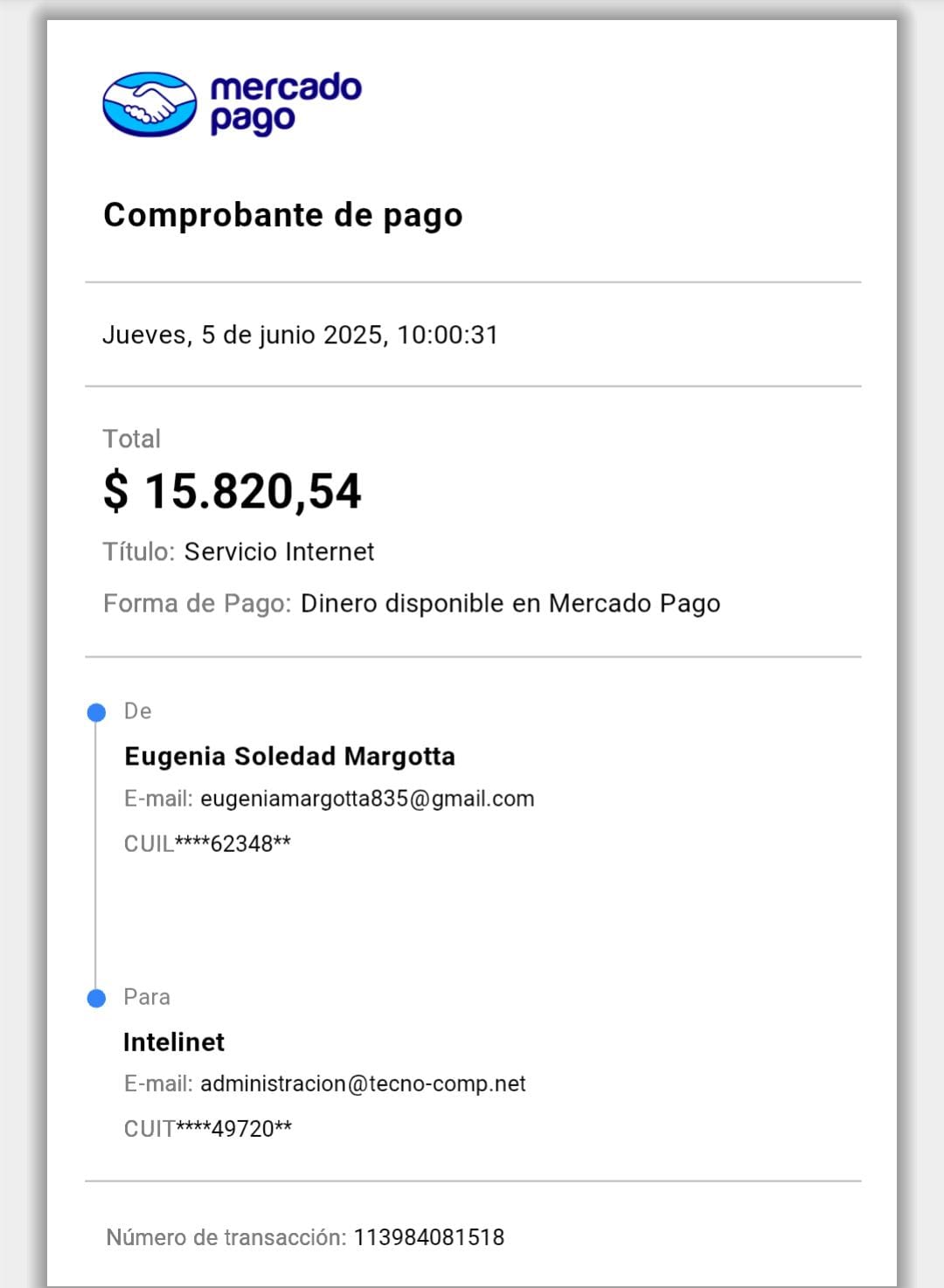This screenshot has height=1288, width=944.
Task: Click the Mercado Pago handshake logo
Action: coord(149,104)
